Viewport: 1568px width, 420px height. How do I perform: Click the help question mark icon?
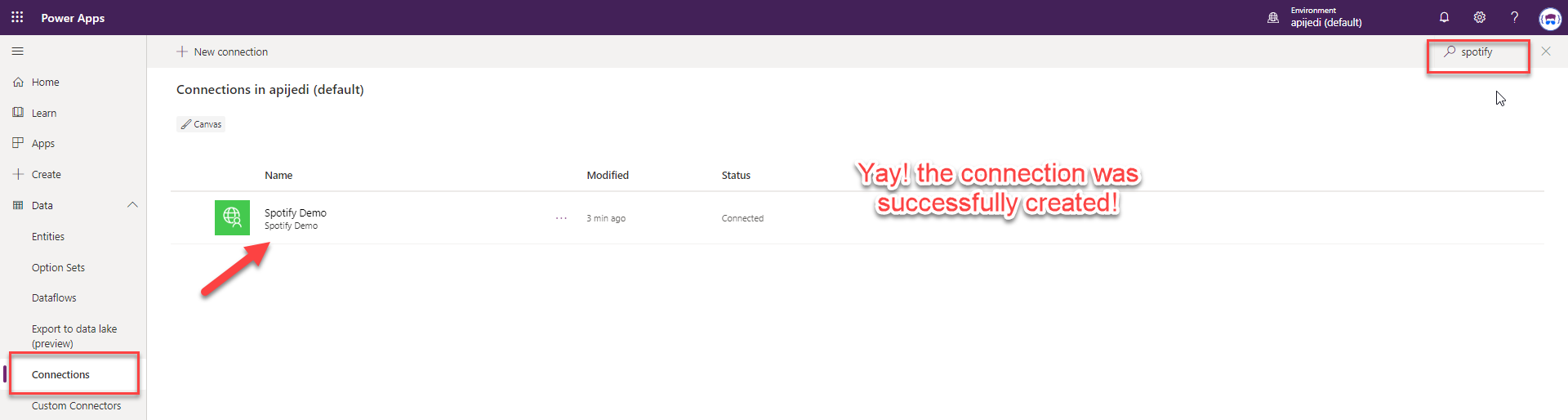pos(1514,17)
